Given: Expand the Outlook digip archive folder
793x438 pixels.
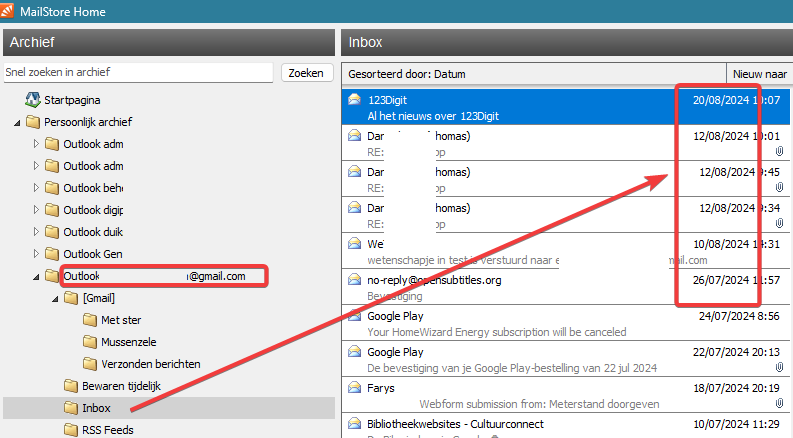Looking at the screenshot, I should tap(37, 210).
